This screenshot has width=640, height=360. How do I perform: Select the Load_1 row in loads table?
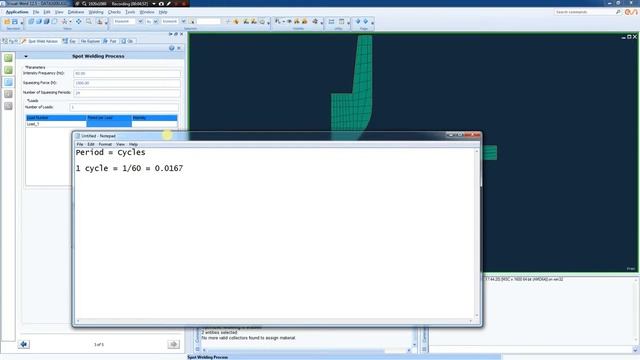(102, 124)
